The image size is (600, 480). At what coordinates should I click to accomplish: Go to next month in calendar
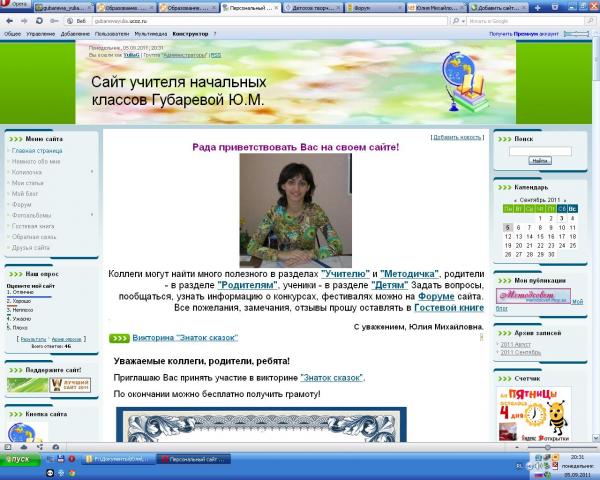click(564, 200)
